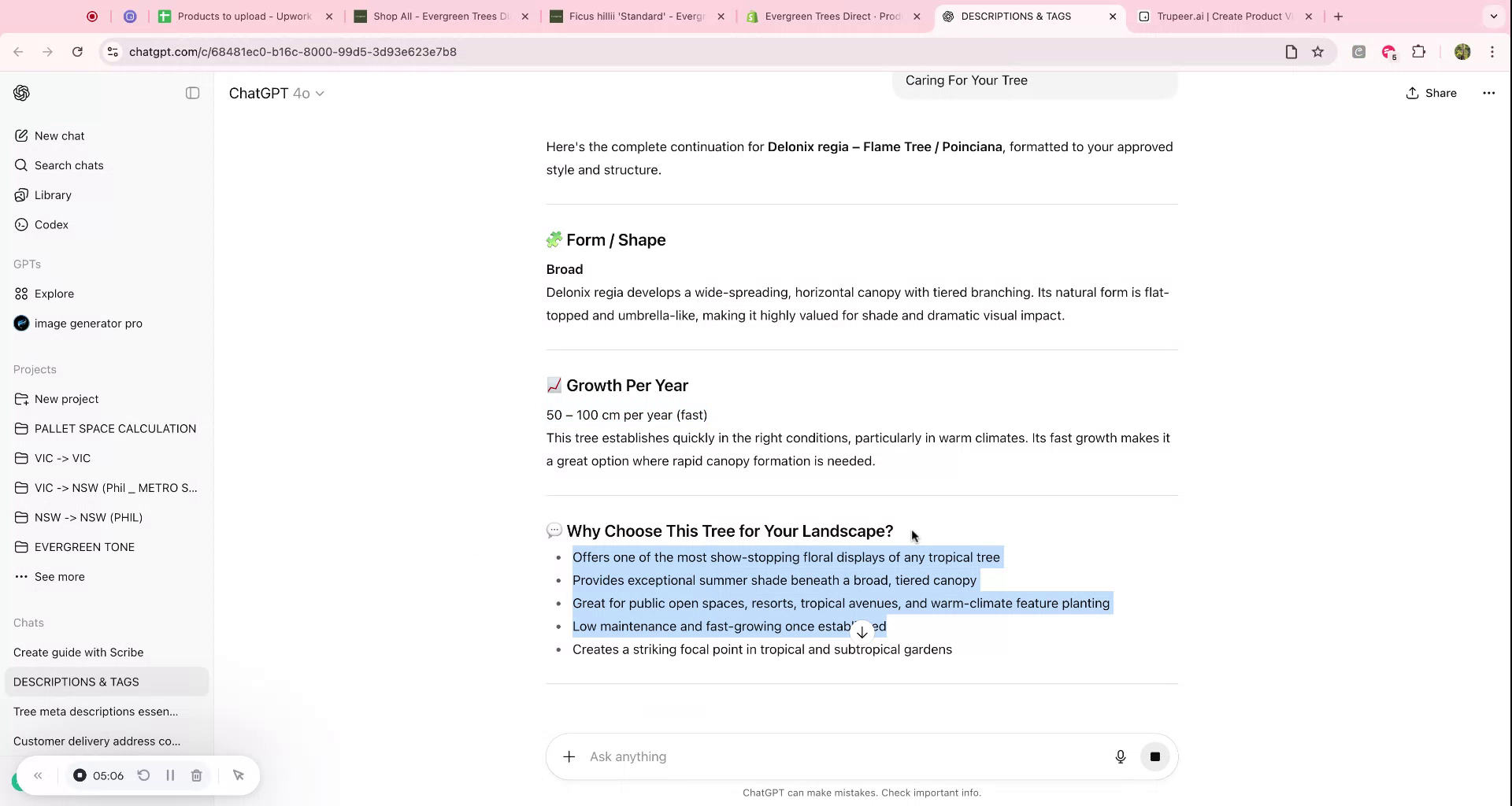Start voice dictation in the message box
1512x806 pixels.
1120,756
